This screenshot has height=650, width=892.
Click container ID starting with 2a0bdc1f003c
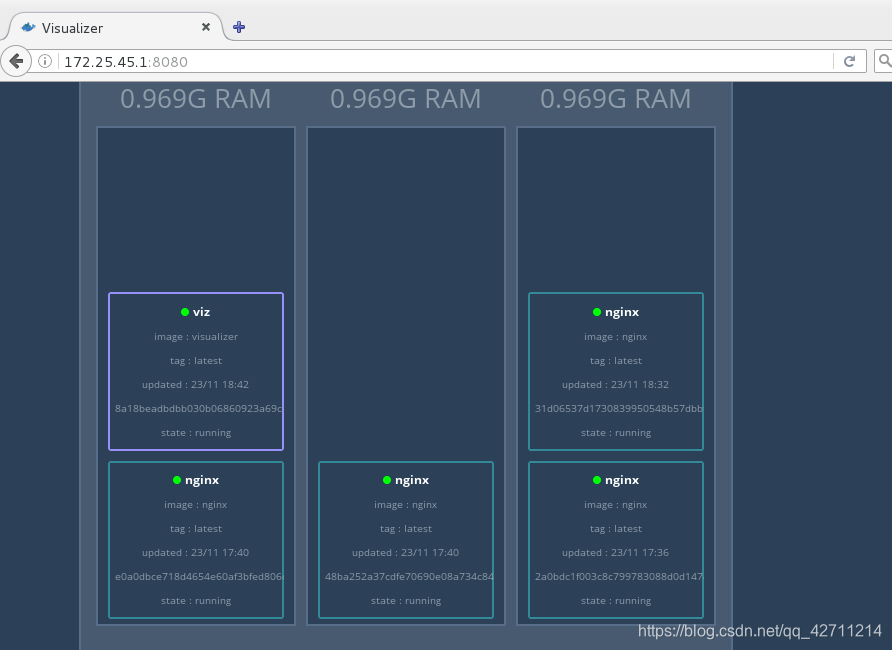point(618,577)
